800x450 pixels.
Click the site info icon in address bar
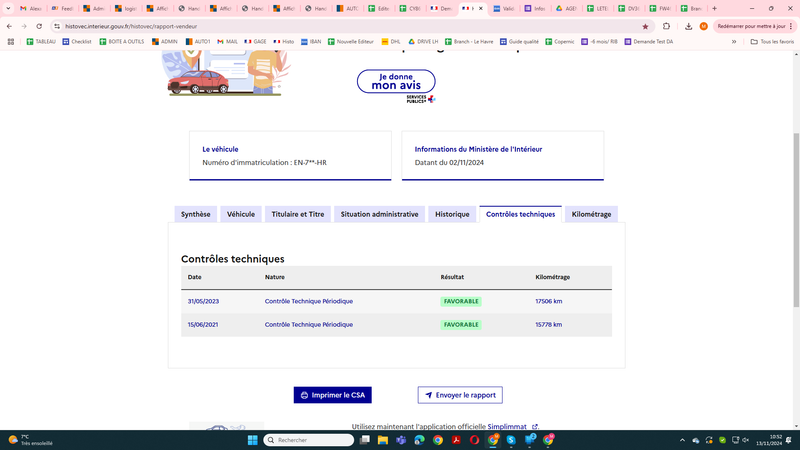(x=57, y=26)
